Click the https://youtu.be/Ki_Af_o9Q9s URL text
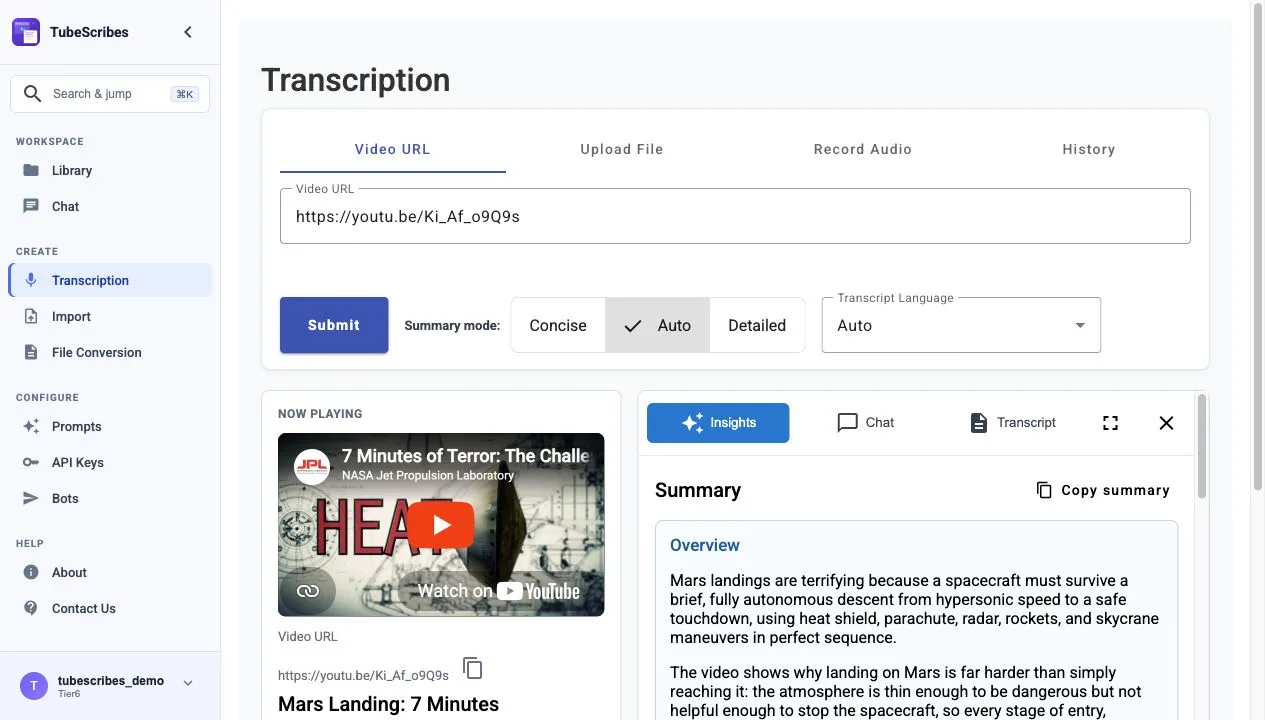Screen dimensions: 1265x720 coord(363,675)
